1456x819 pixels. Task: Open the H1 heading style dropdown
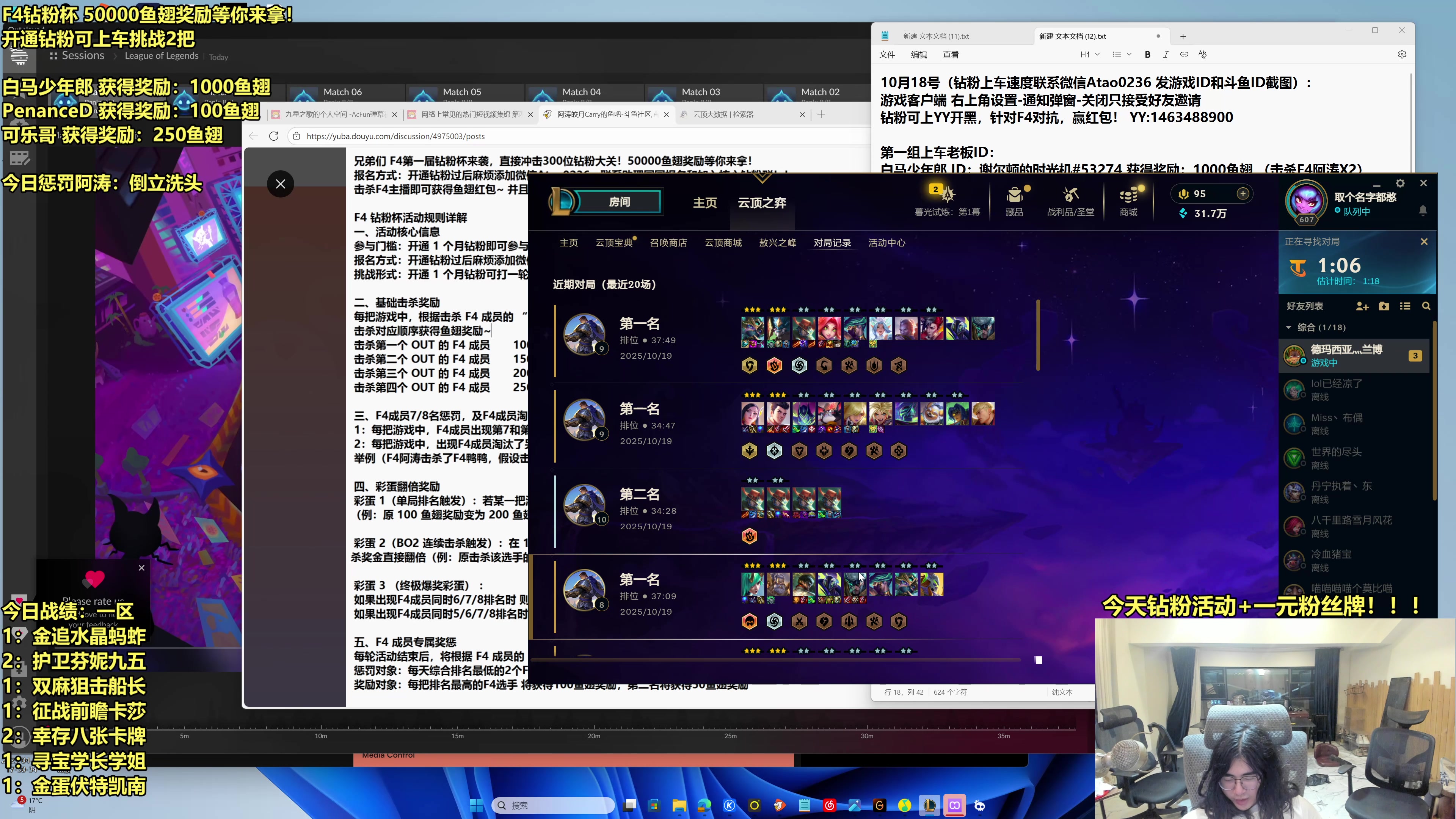point(1090,54)
